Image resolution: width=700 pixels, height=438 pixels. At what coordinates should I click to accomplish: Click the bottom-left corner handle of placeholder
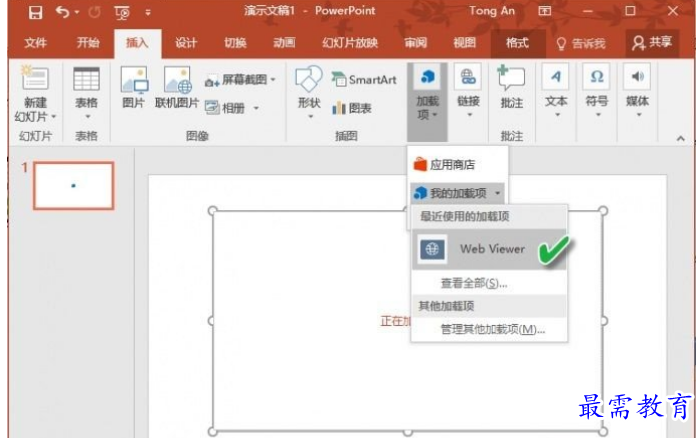click(x=213, y=432)
